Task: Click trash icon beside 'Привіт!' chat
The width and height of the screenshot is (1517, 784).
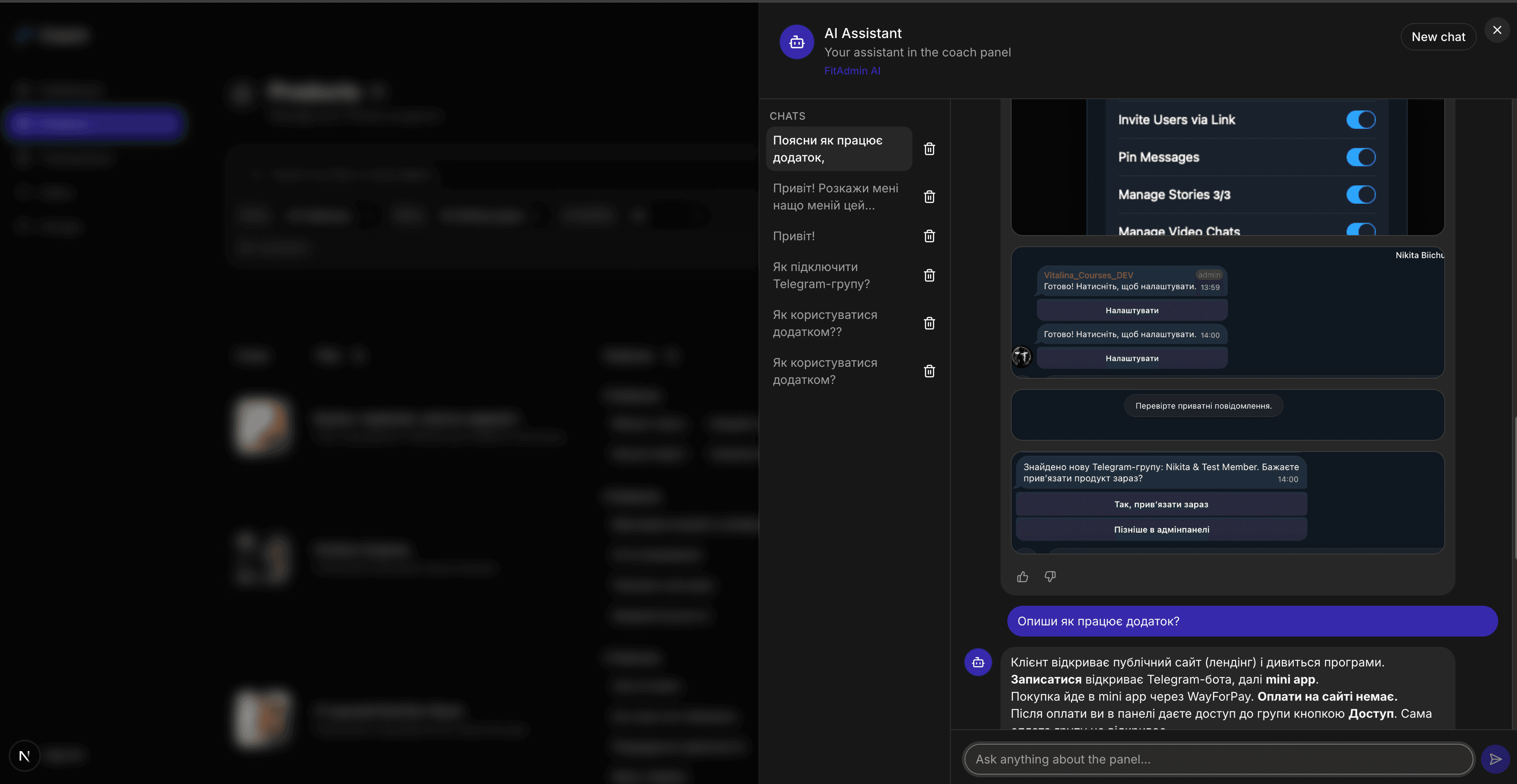Action: [929, 236]
